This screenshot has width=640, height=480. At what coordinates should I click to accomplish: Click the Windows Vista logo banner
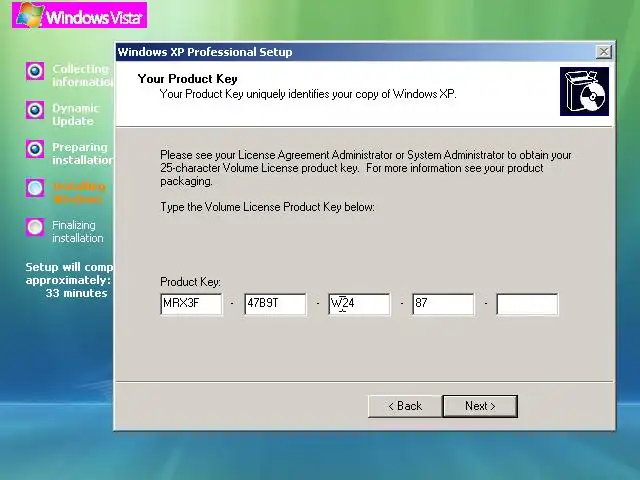tap(80, 15)
